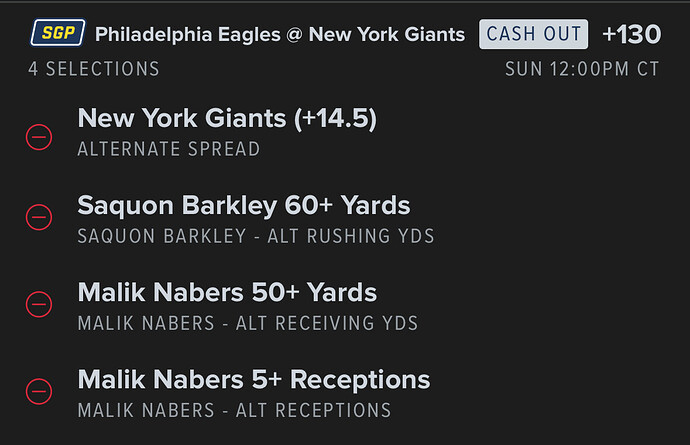Select the Malik Nabers 5+ Receptions title

[254, 380]
